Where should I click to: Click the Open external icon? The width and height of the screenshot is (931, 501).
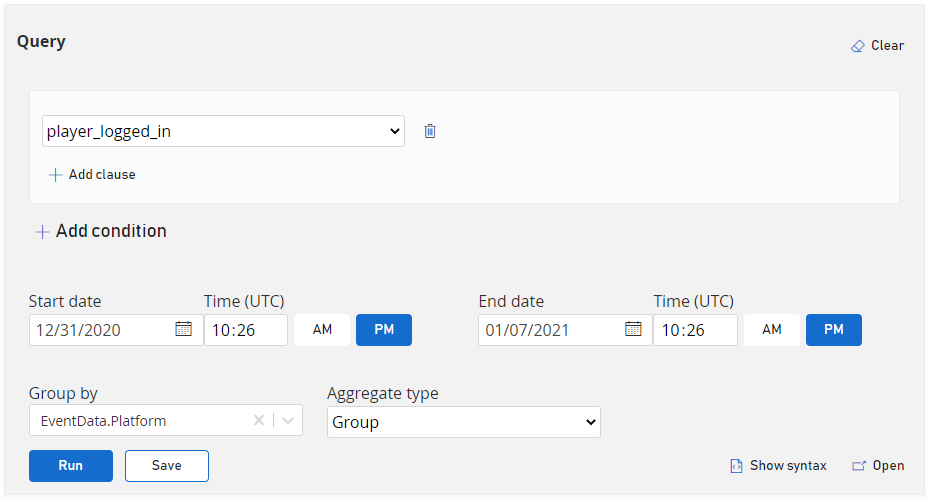[x=859, y=466]
